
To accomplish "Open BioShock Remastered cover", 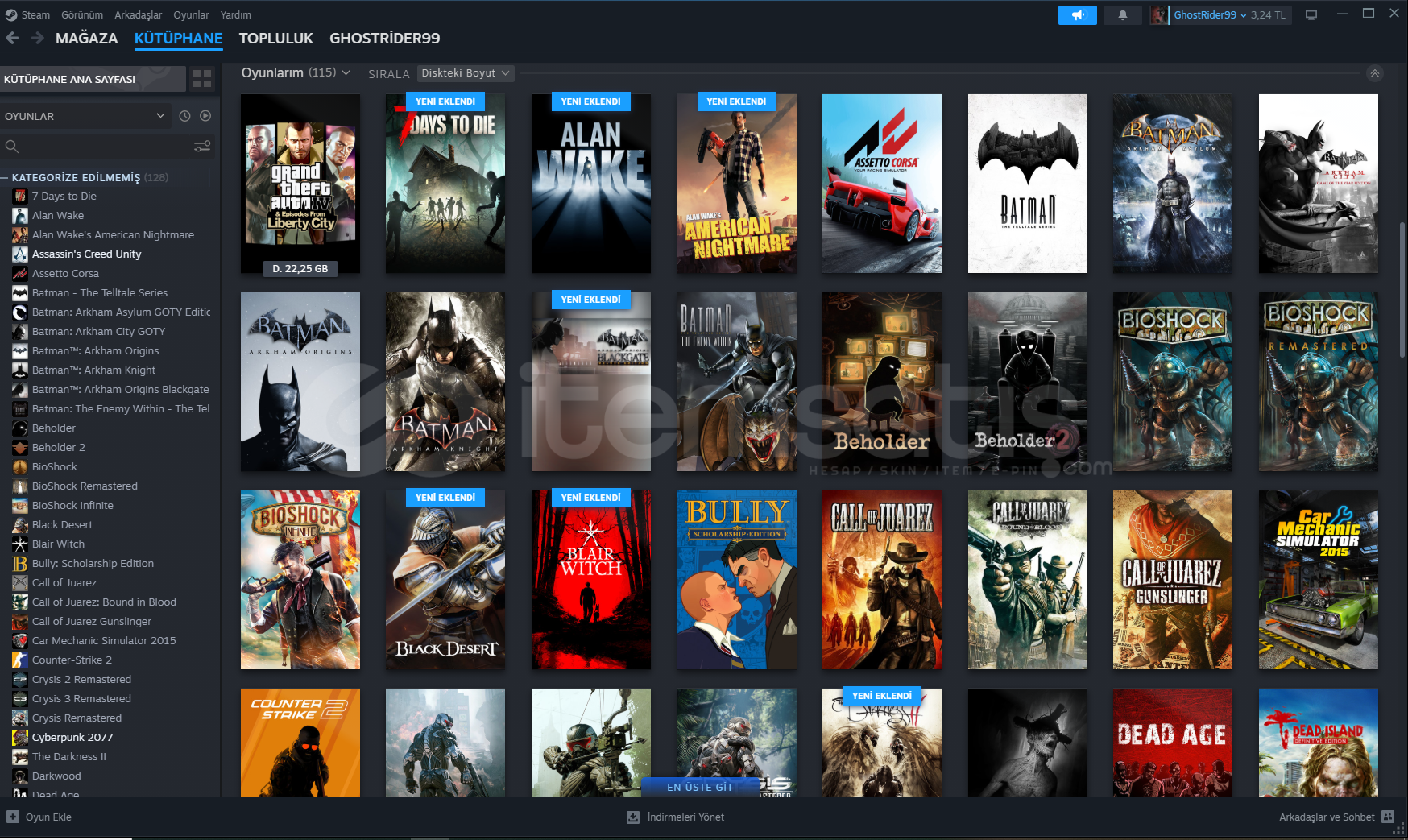I will 1319,382.
